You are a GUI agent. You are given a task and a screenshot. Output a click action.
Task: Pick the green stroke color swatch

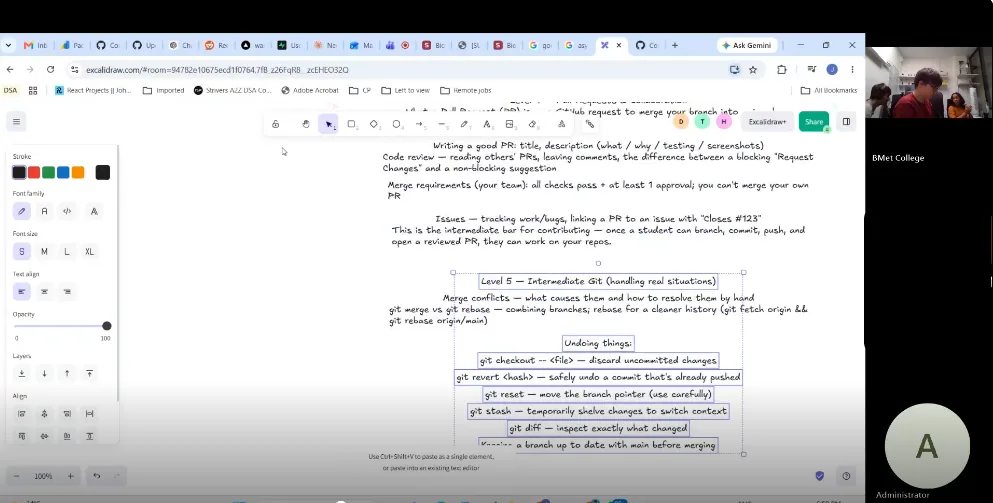48,172
